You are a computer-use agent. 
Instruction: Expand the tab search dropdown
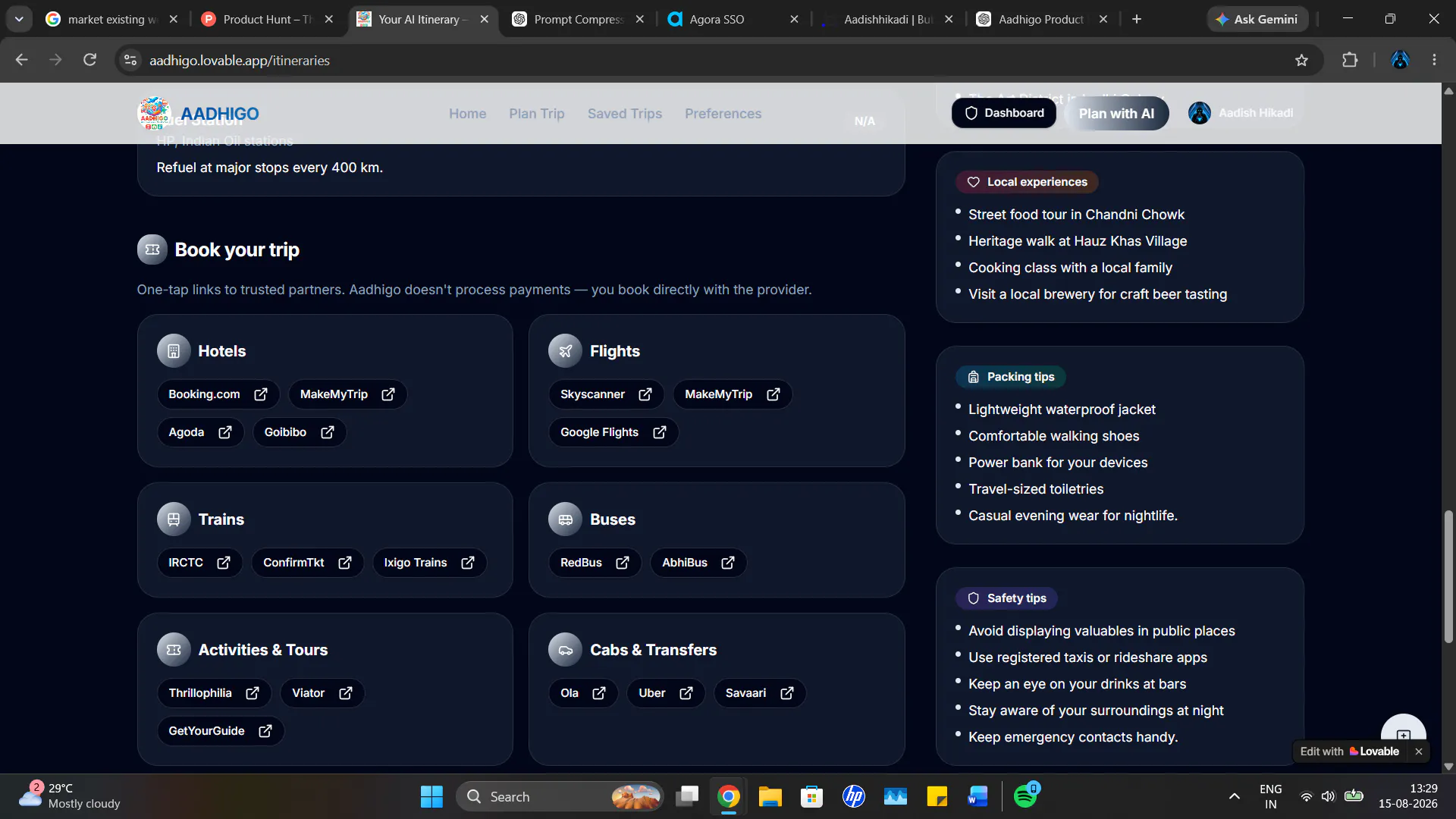pyautogui.click(x=19, y=19)
